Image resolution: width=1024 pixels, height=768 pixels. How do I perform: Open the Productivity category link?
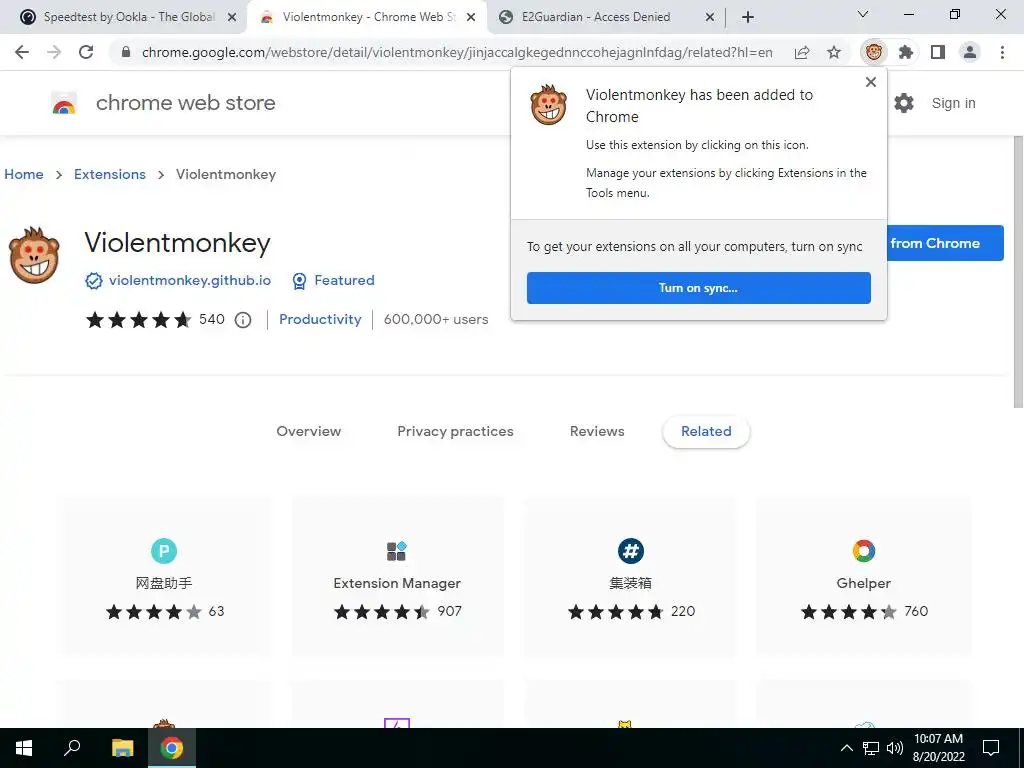click(x=320, y=319)
